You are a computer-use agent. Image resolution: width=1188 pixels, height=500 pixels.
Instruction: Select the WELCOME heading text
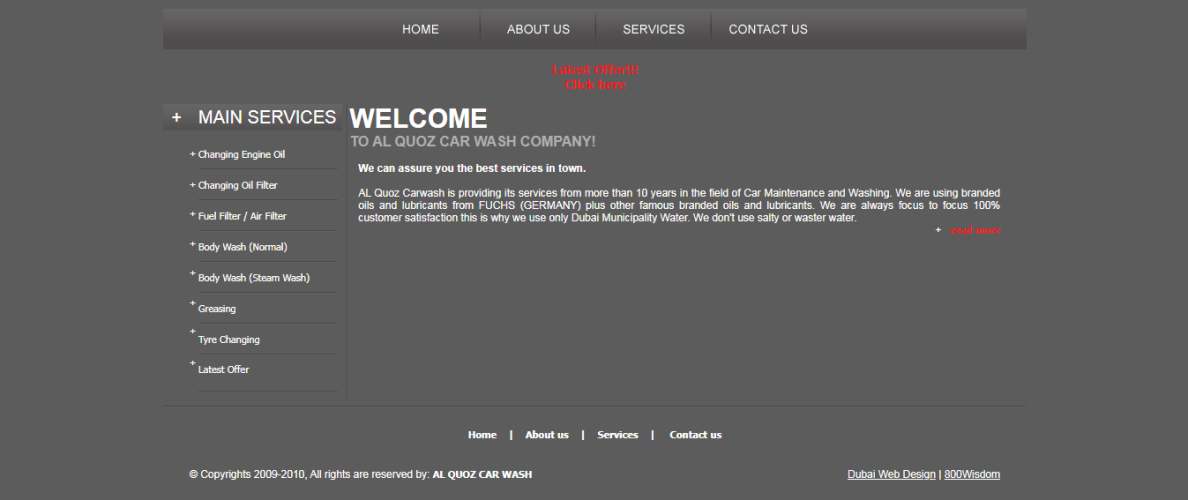pyautogui.click(x=418, y=119)
